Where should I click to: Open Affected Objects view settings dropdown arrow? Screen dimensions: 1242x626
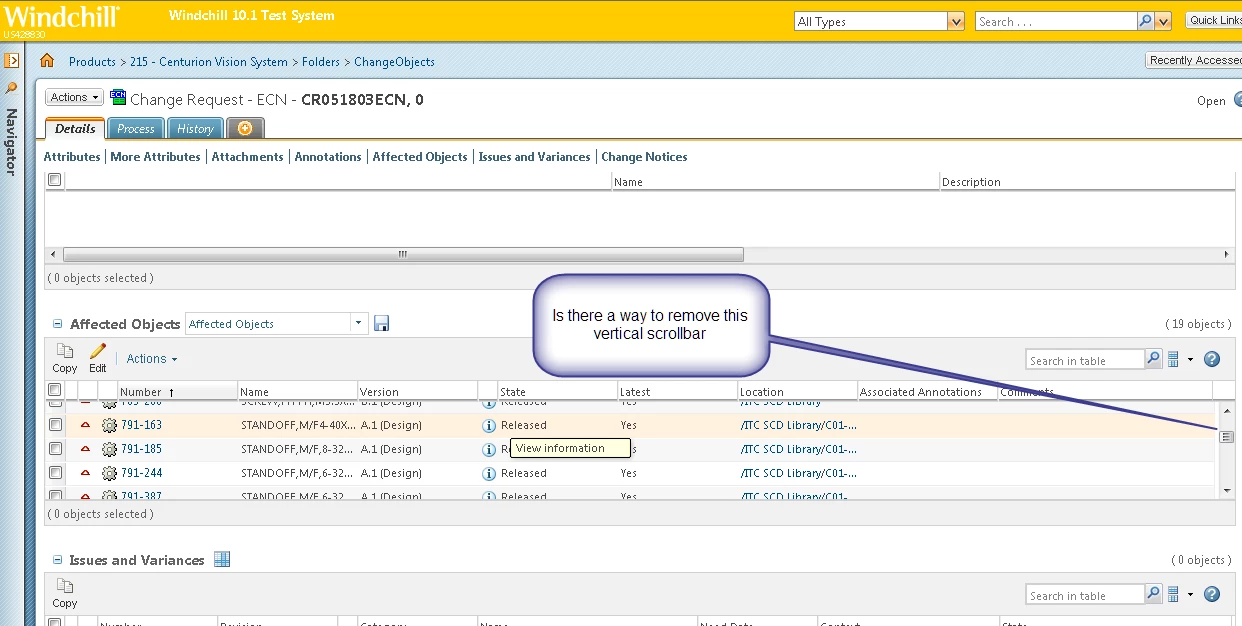coord(1190,360)
